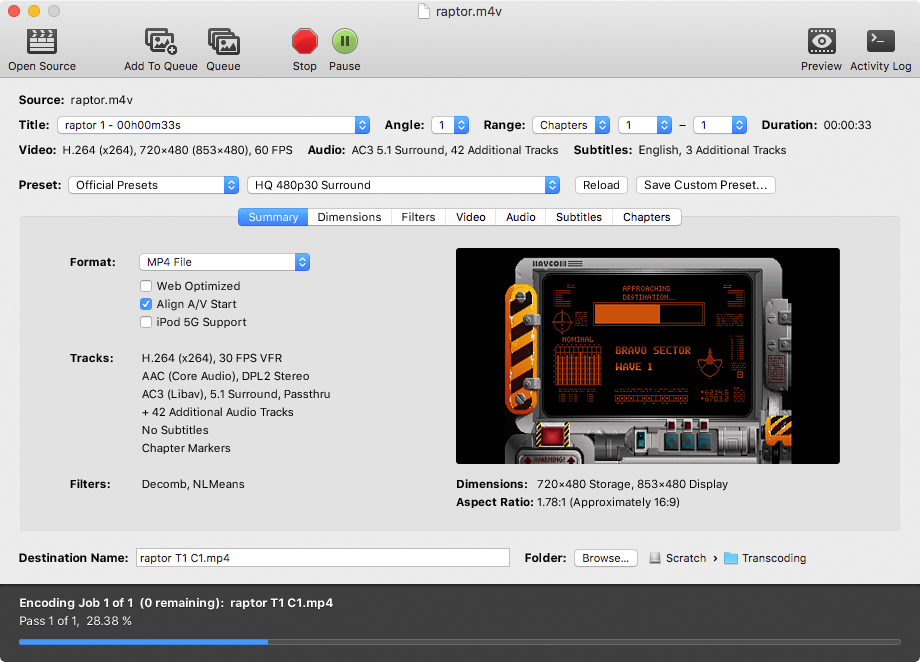Click the Transcoding folder icon
Viewport: 920px width, 662px height.
(x=730, y=558)
